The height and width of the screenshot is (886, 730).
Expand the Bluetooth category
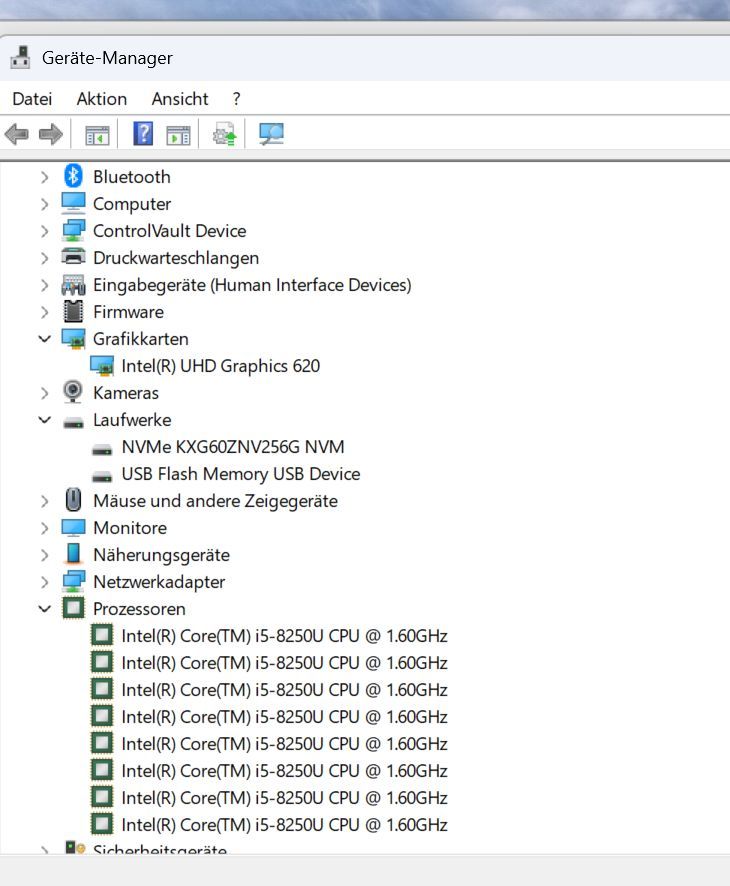[x=44, y=177]
